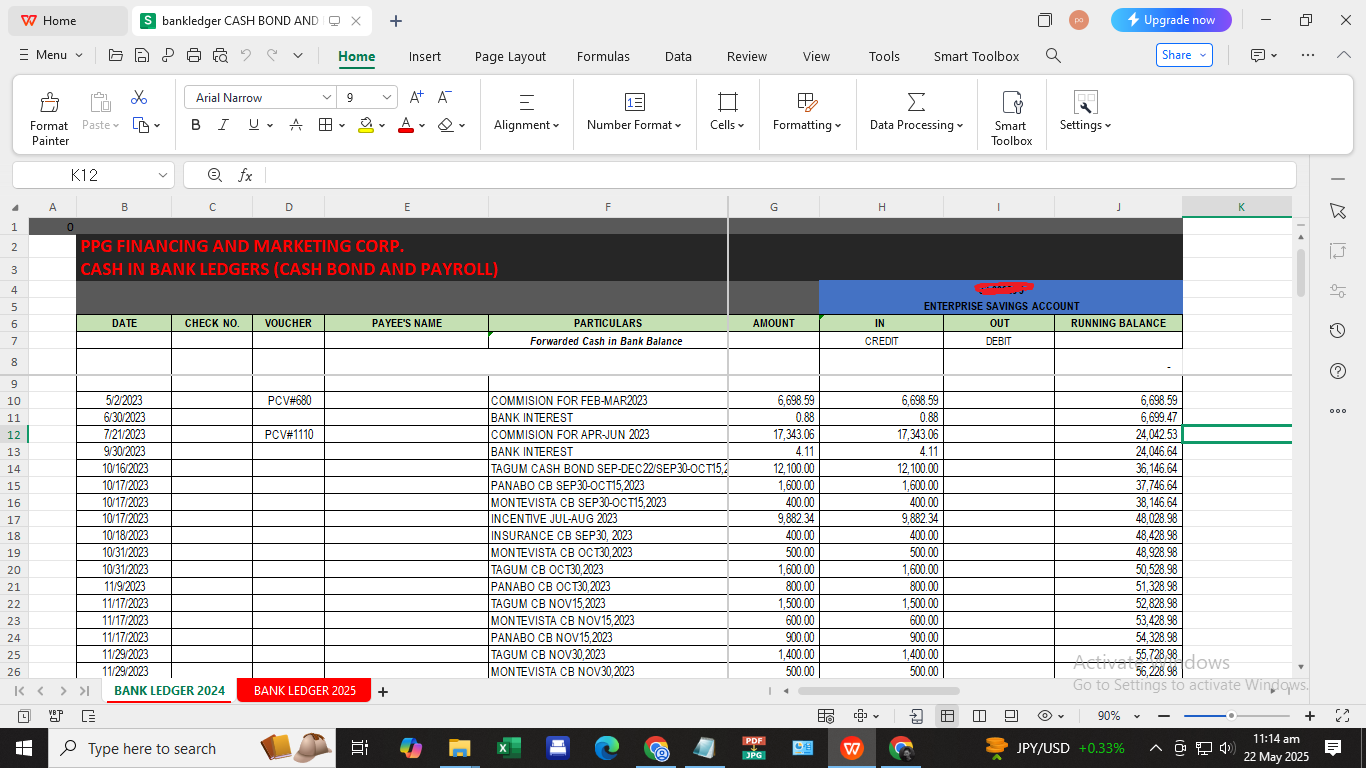Click the formula bar input field

pos(780,175)
